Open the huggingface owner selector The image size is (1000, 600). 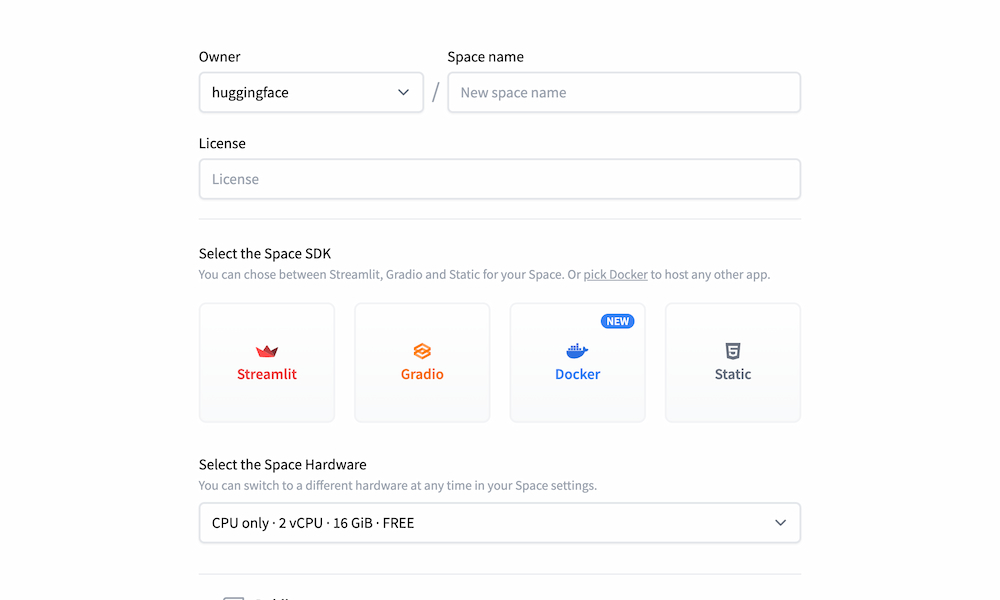310,93
